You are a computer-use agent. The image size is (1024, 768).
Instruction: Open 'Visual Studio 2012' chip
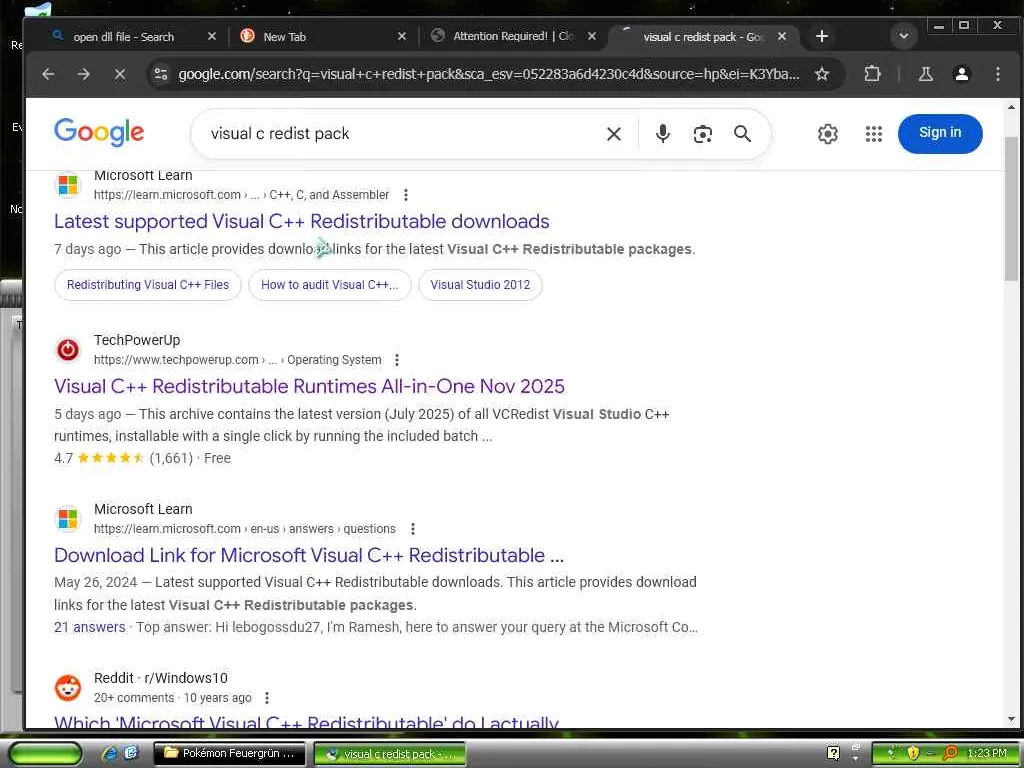coord(480,285)
